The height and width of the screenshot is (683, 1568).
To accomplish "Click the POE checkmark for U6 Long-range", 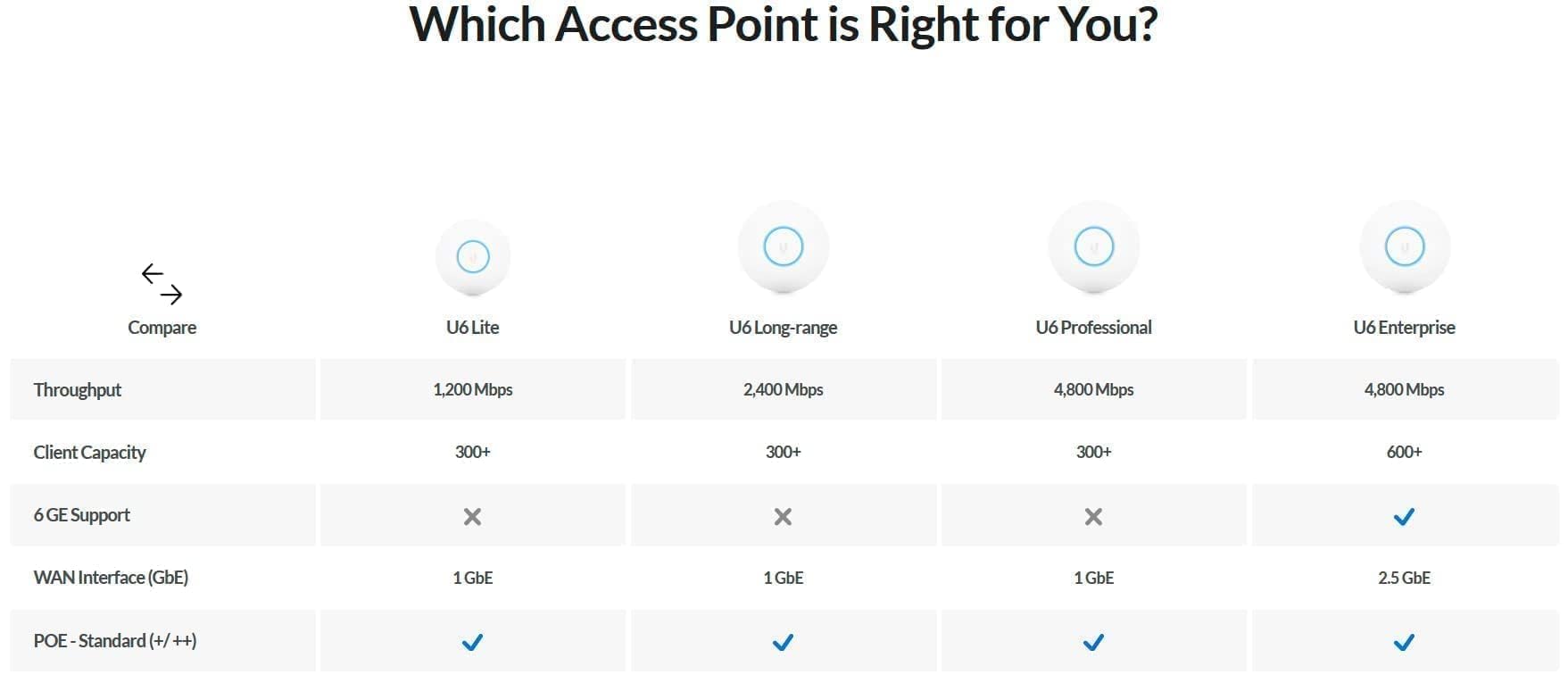I will (x=783, y=642).
